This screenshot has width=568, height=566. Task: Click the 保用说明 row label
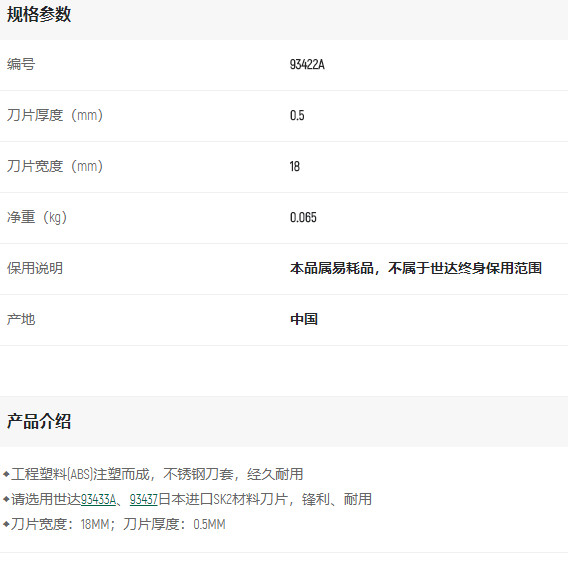coord(35,269)
